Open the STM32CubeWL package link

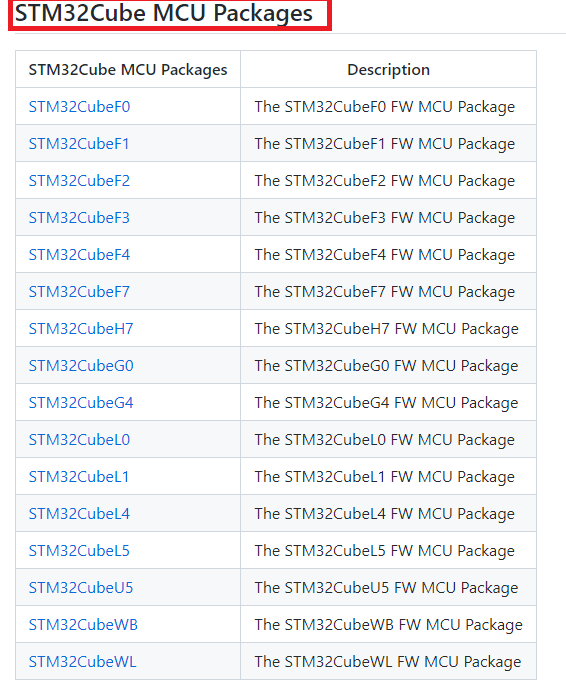point(83,662)
